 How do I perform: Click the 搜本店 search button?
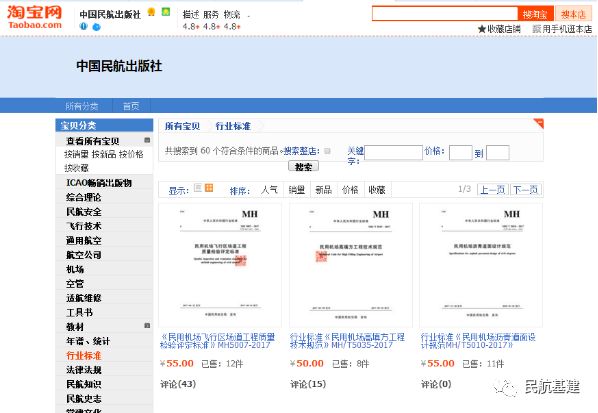pos(573,14)
